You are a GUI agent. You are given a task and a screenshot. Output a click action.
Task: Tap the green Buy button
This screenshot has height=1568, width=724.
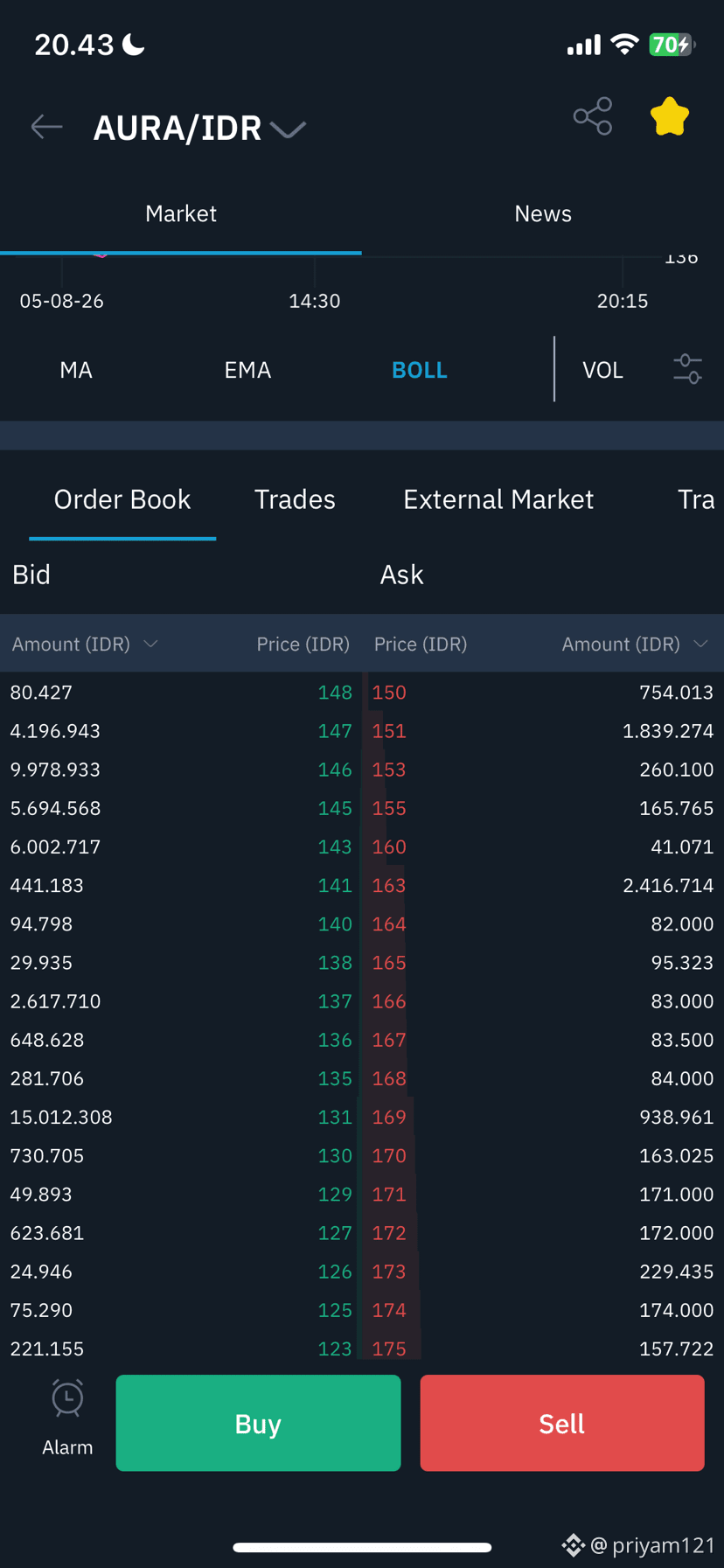[258, 1423]
